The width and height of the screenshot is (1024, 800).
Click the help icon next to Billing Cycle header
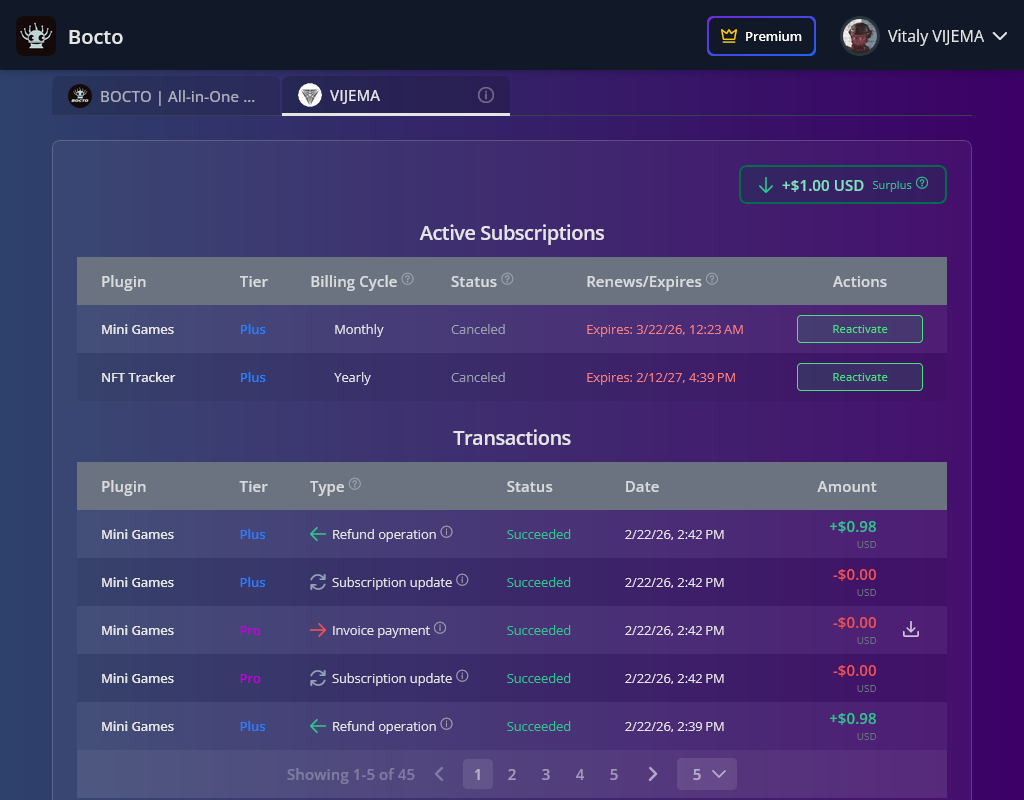(x=407, y=280)
